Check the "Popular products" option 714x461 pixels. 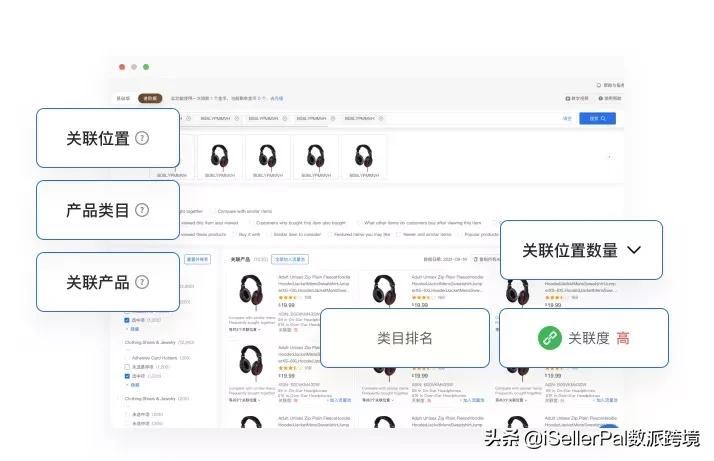[460, 235]
